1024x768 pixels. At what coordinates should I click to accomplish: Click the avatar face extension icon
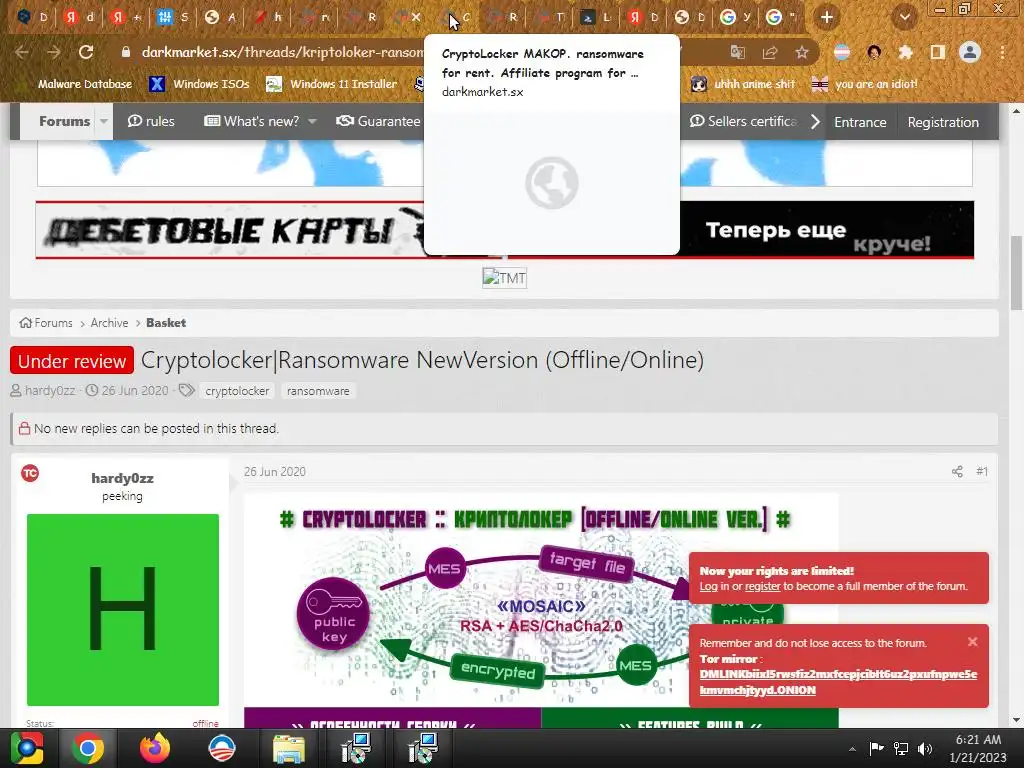[x=874, y=52]
